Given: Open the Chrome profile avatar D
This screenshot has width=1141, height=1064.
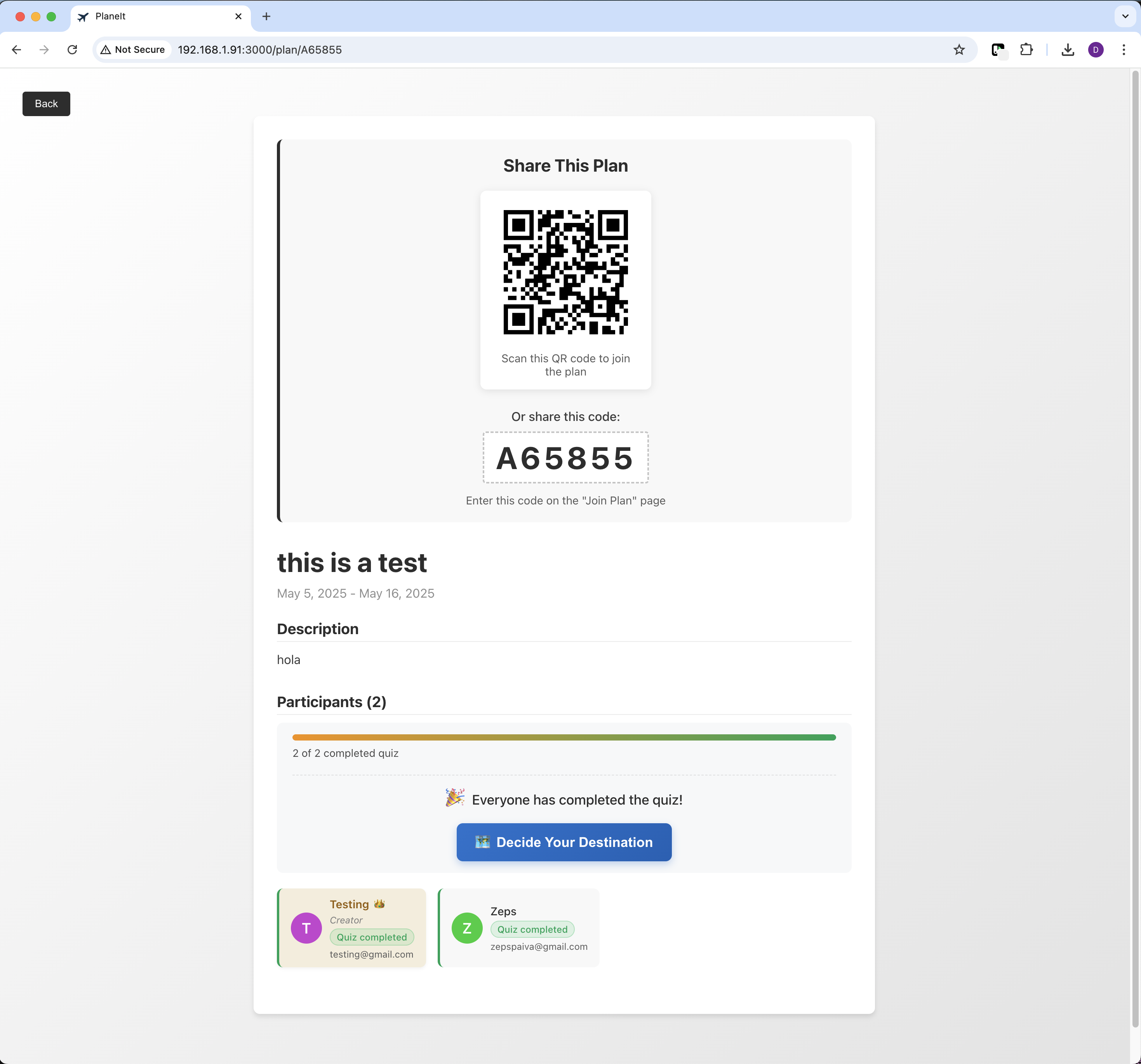Looking at the screenshot, I should click(x=1096, y=50).
